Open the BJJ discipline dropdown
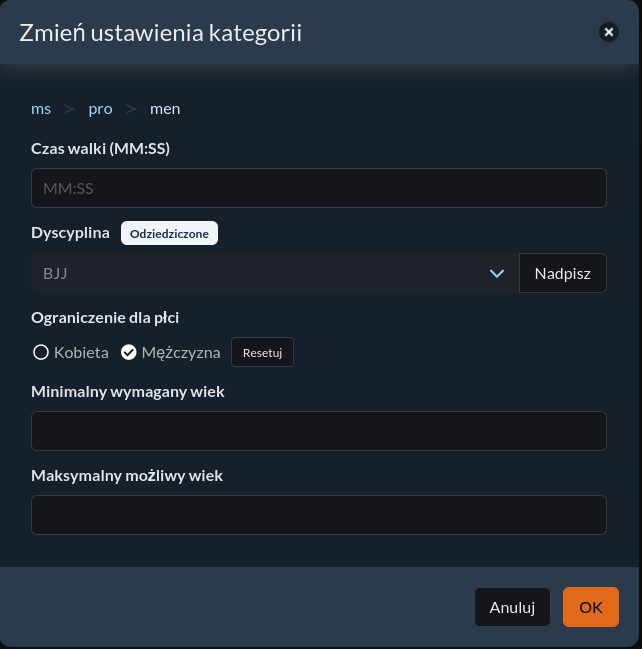Viewport: 642px width, 649px height. (x=275, y=273)
